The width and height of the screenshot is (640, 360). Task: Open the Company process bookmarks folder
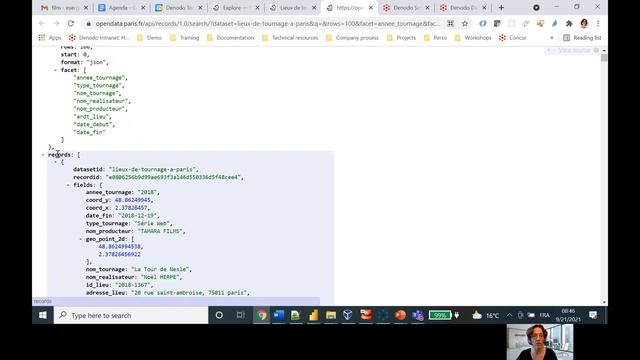352,38
